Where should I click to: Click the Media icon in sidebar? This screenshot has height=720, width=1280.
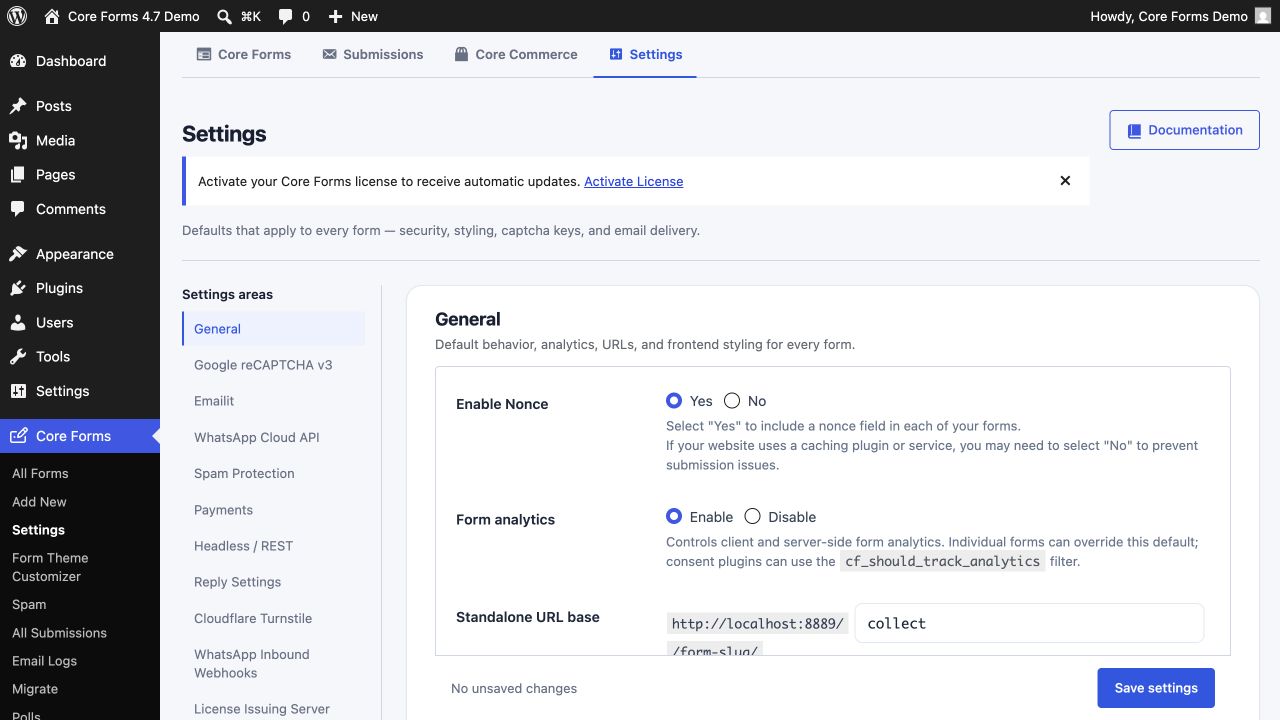(18, 141)
